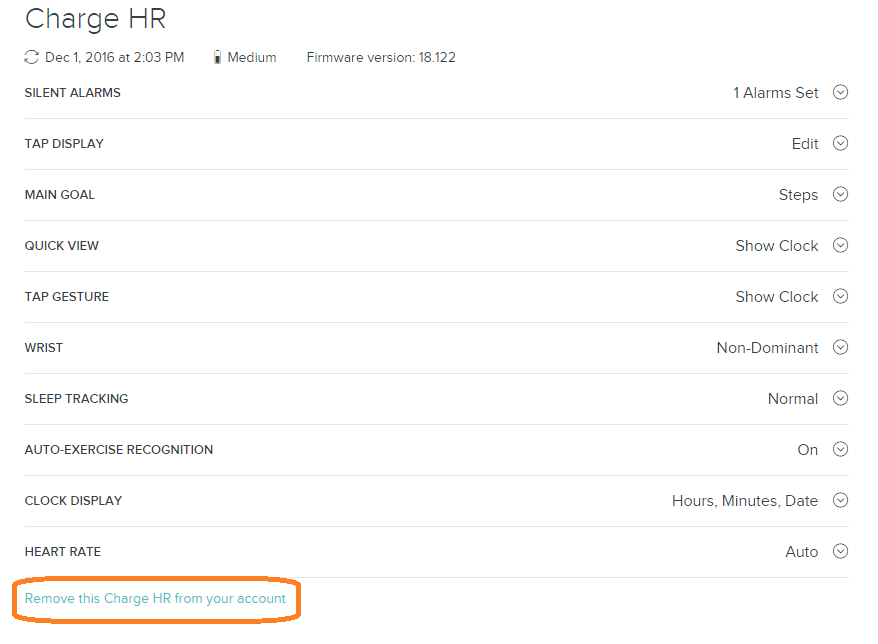Expand the Auto-Exercise Recognition chevron
This screenshot has height=644, width=878.
click(840, 449)
